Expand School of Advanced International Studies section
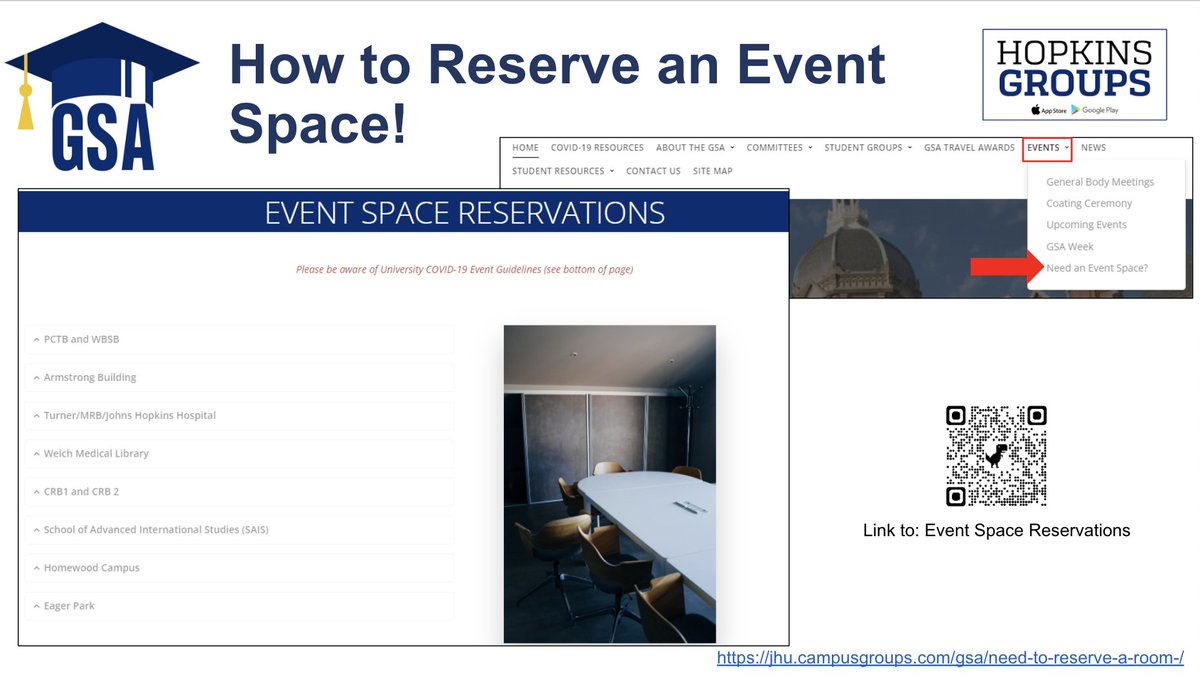The width and height of the screenshot is (1200, 677). (240, 529)
